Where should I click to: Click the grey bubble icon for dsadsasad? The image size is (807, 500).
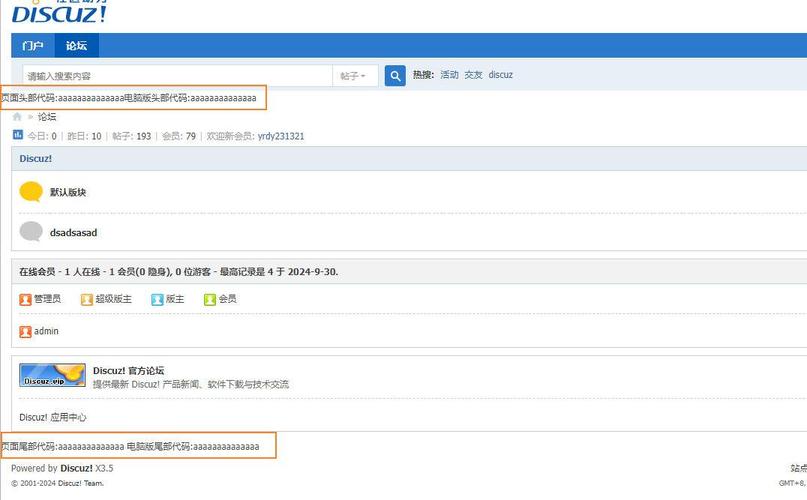point(31,232)
